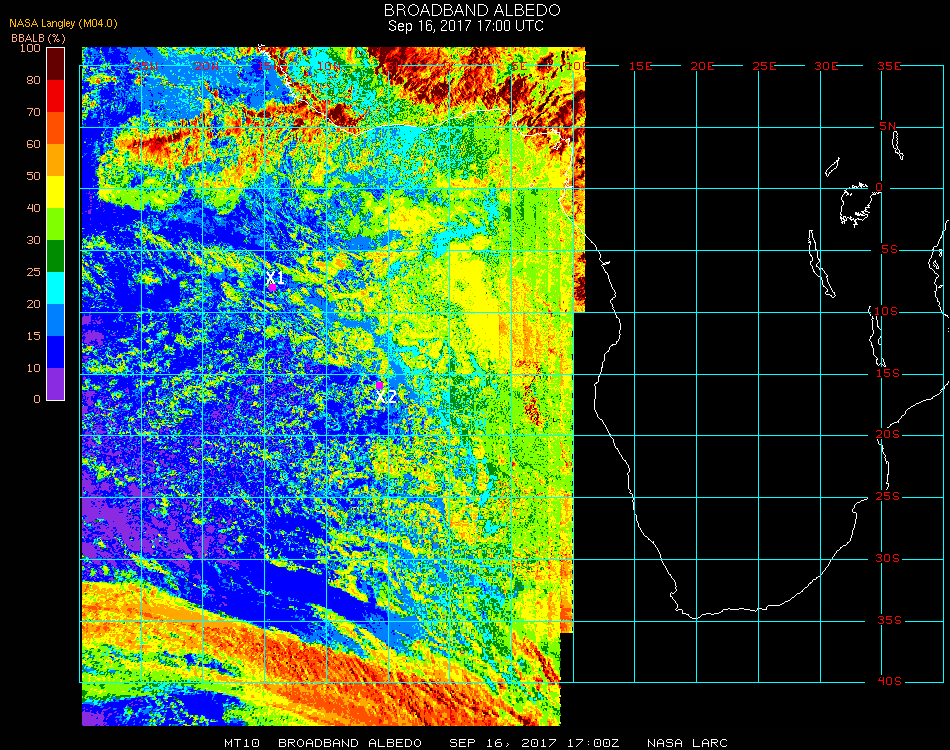Select the light blue 15-20 colorbar swatch
This screenshot has height=750, width=950.
tap(55, 320)
